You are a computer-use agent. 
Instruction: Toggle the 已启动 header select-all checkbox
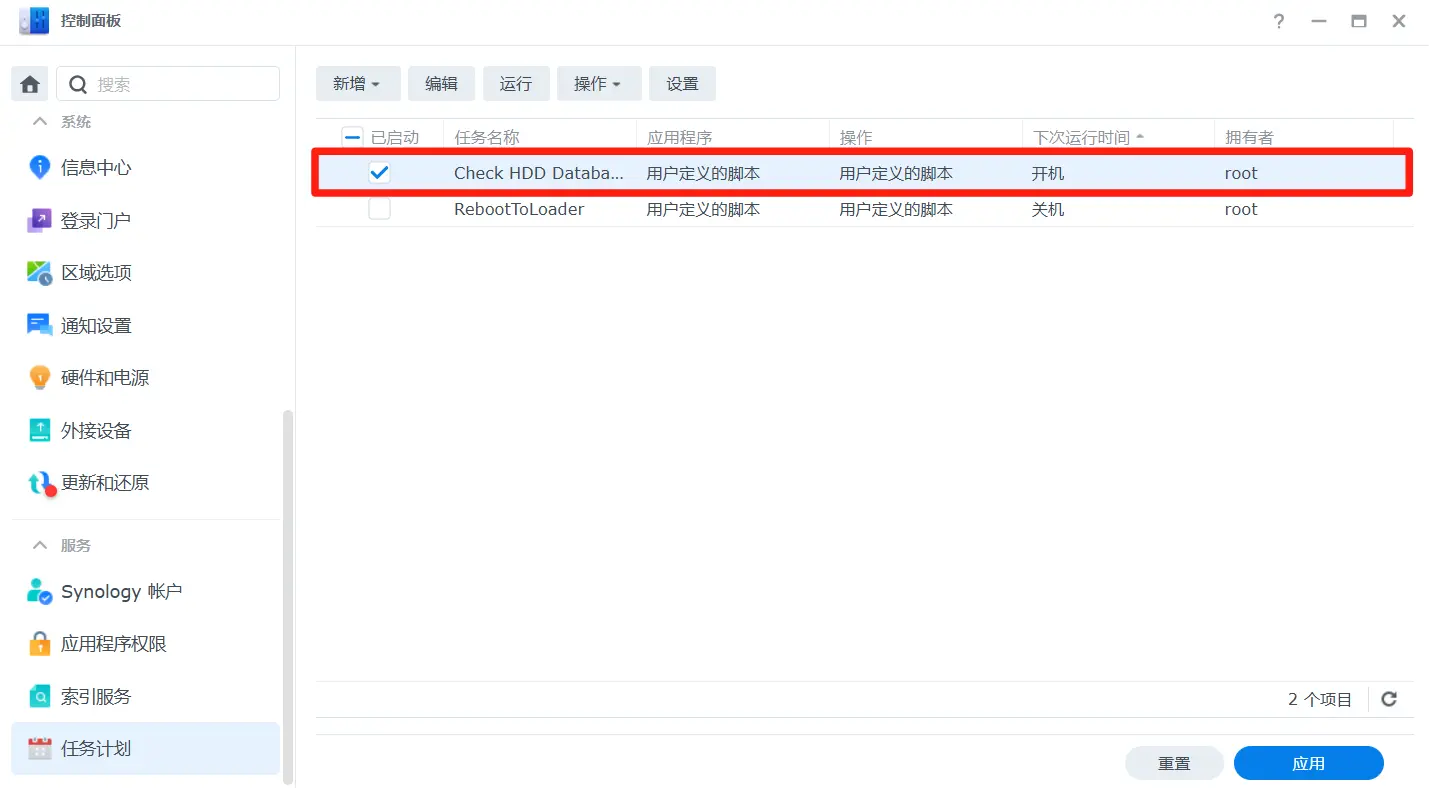[x=352, y=137]
